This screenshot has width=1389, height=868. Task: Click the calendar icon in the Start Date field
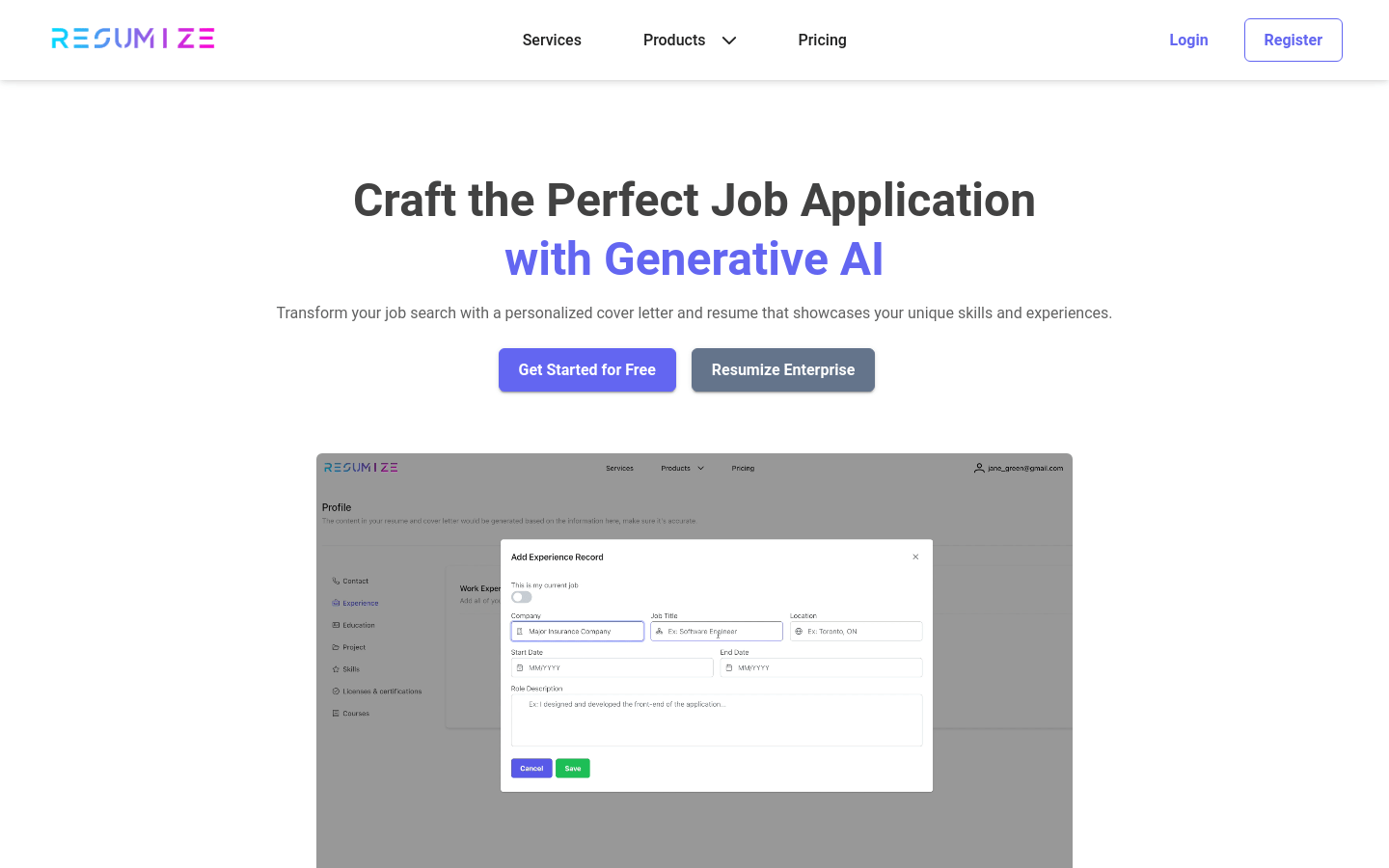pos(520,667)
